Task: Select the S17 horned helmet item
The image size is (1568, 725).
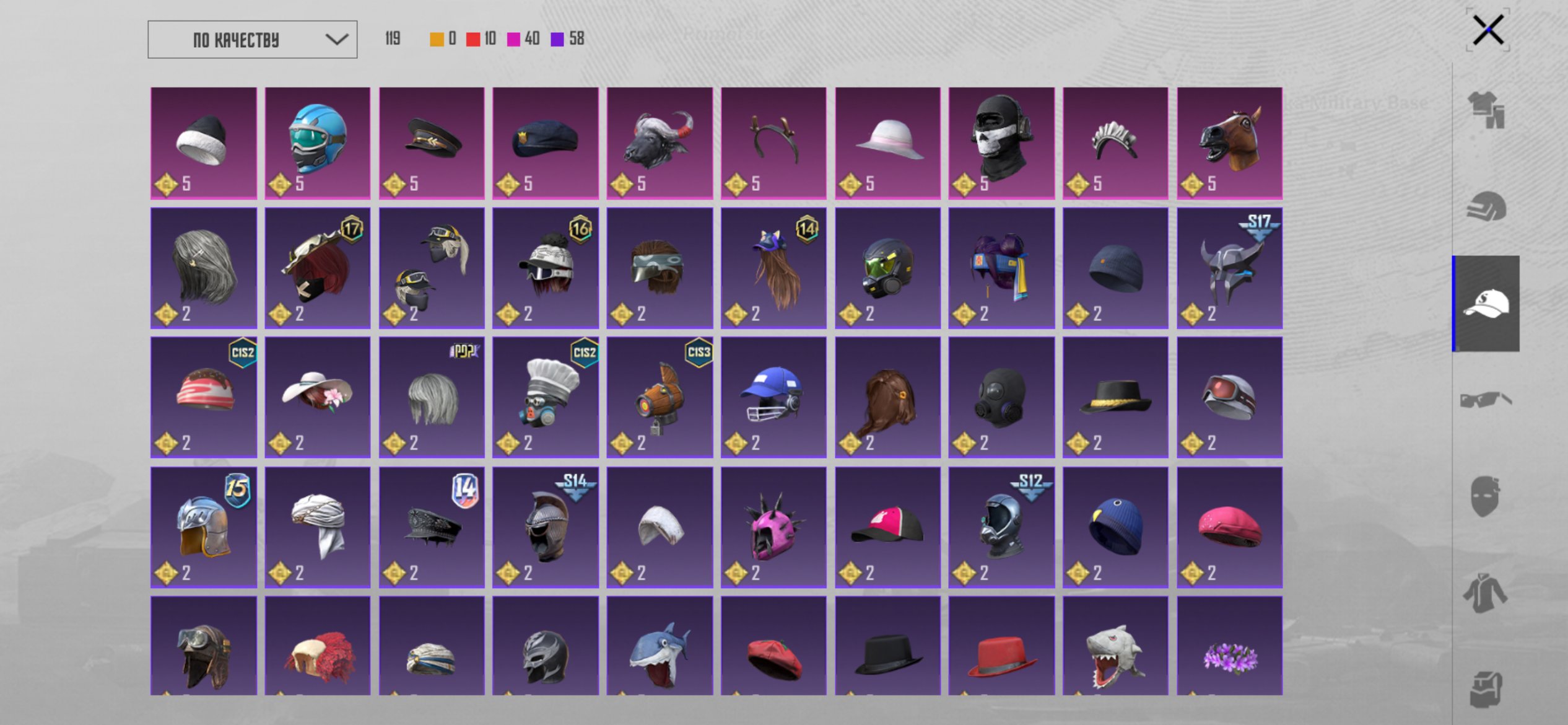Action: pyautogui.click(x=1229, y=268)
